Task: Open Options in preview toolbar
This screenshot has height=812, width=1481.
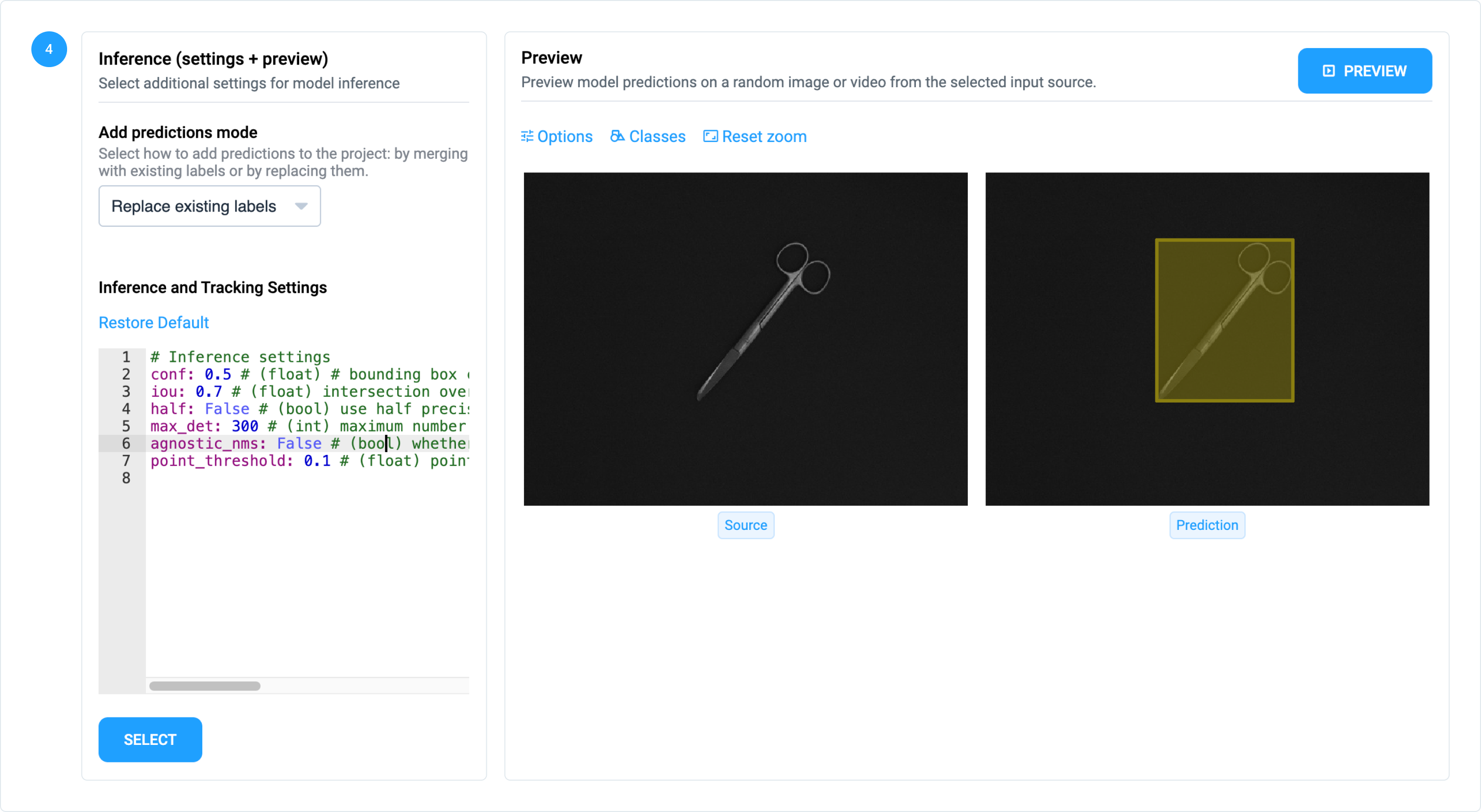Action: [565, 136]
